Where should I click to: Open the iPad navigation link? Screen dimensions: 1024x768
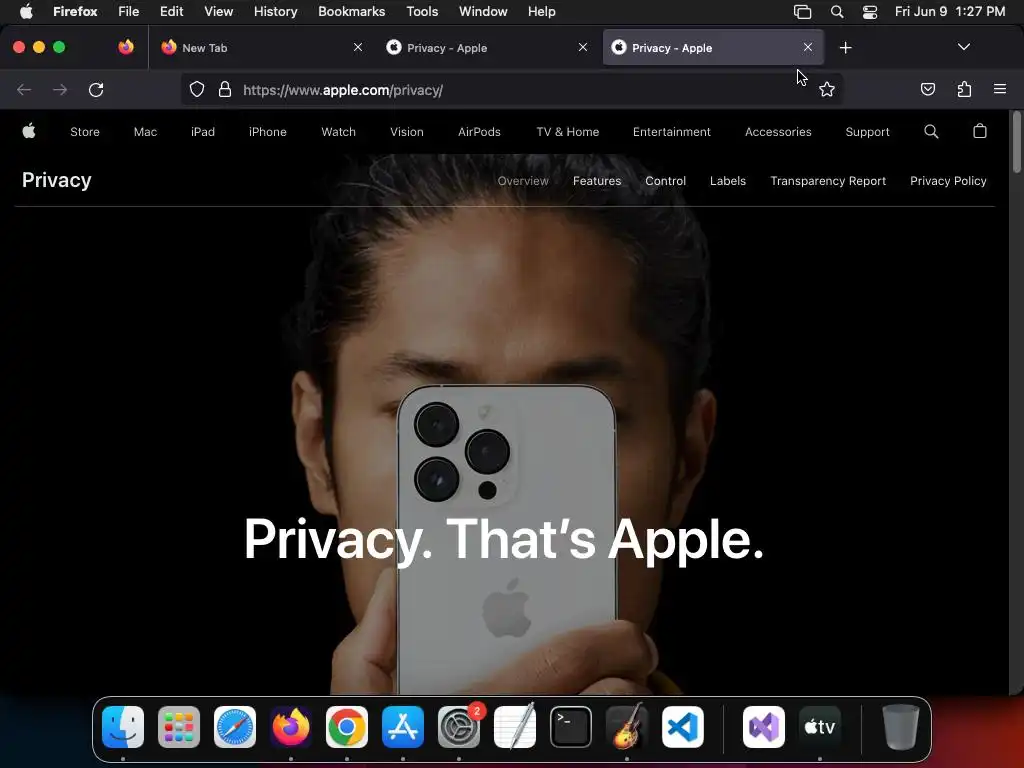click(202, 132)
